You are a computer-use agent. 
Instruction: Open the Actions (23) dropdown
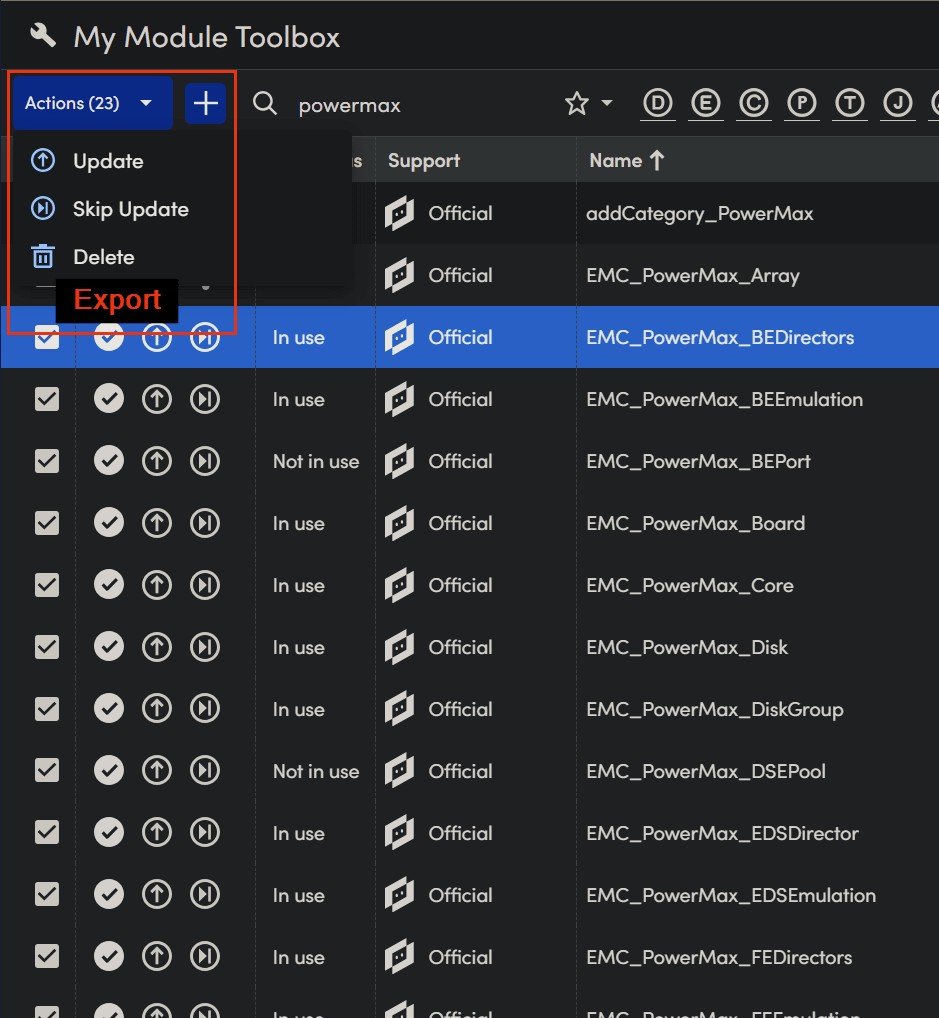[x=93, y=103]
